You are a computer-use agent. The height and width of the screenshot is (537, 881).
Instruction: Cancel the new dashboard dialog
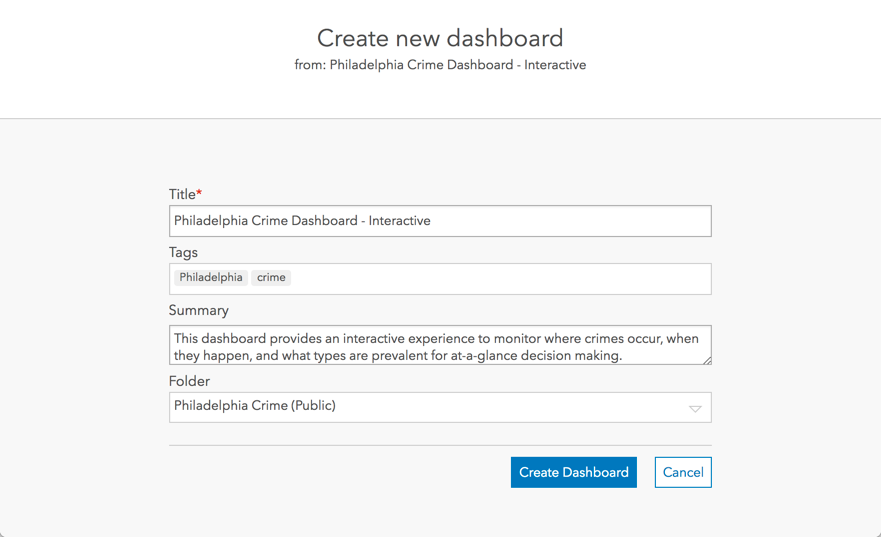(x=683, y=472)
